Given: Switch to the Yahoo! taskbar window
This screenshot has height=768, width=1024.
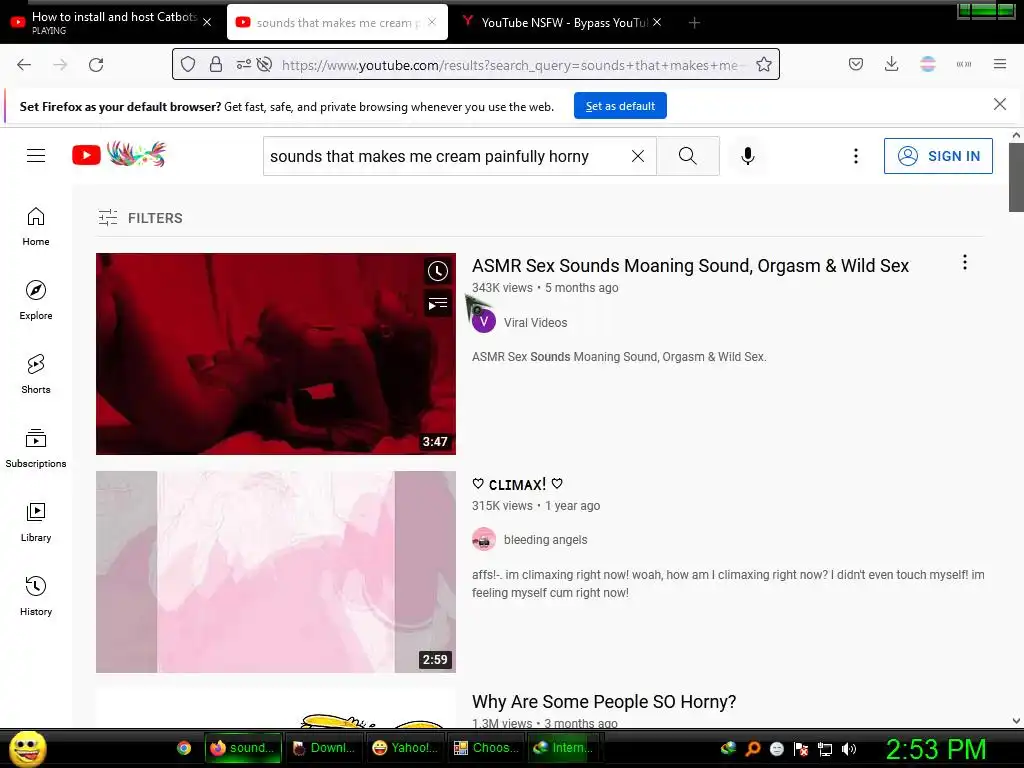Looking at the screenshot, I should (406, 748).
